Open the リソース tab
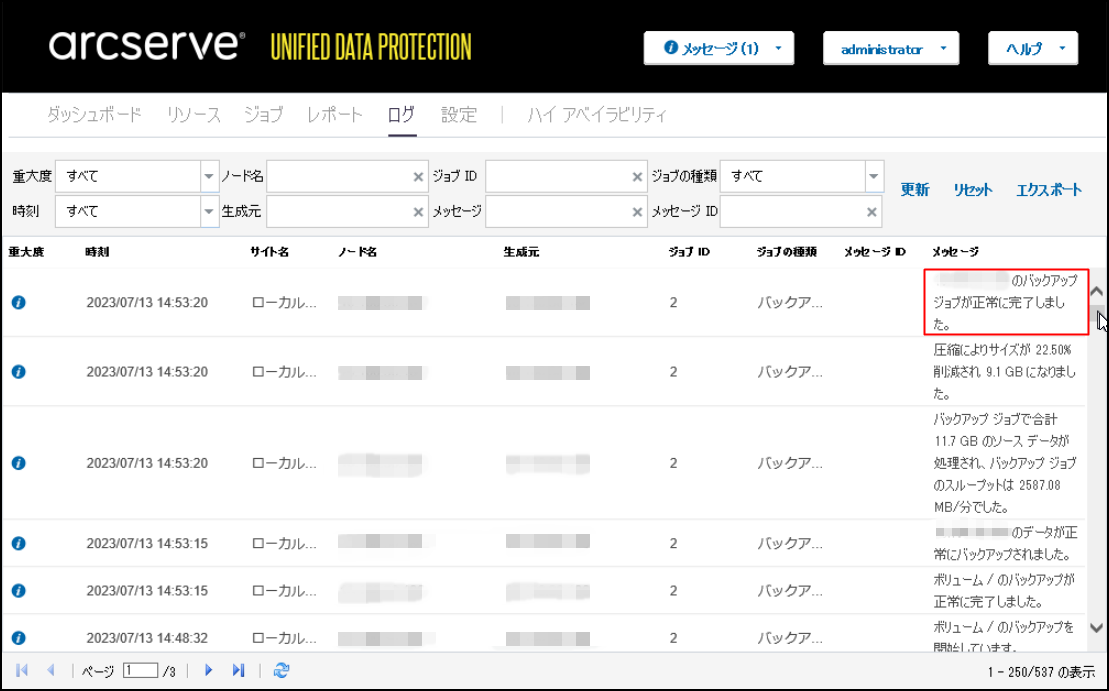 (193, 115)
